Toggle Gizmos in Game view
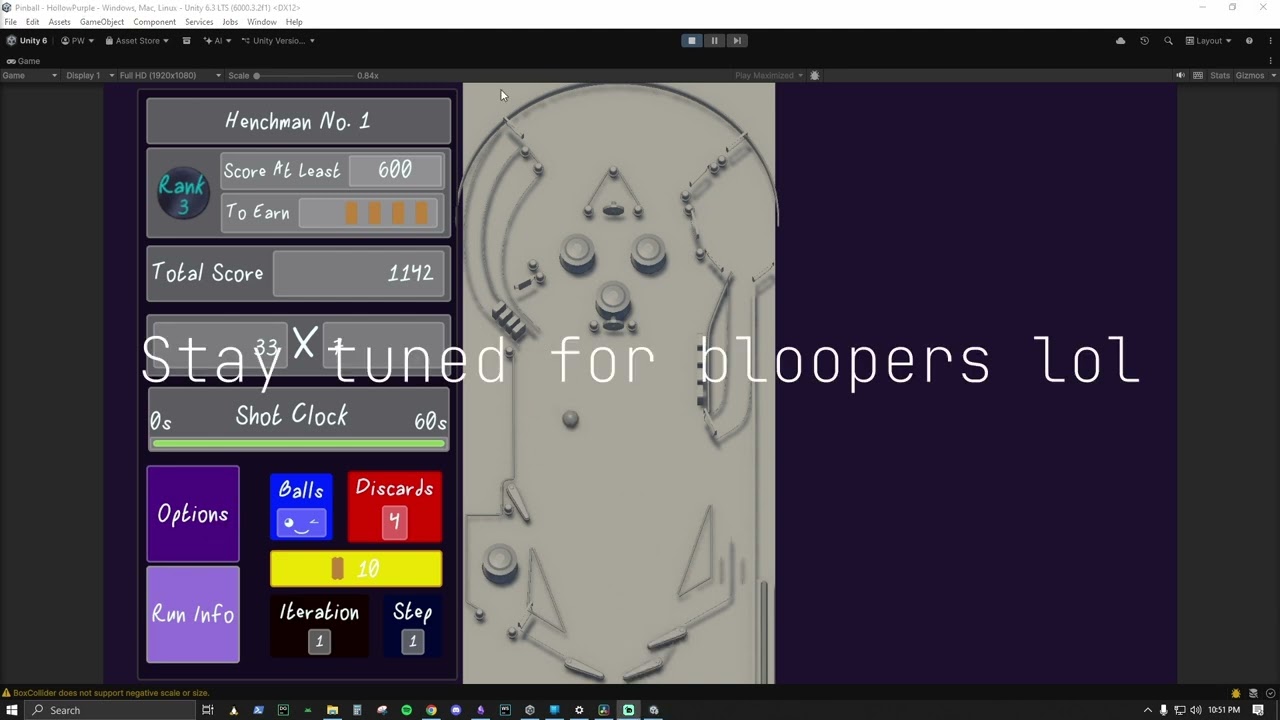The width and height of the screenshot is (1280, 720). coord(1249,75)
